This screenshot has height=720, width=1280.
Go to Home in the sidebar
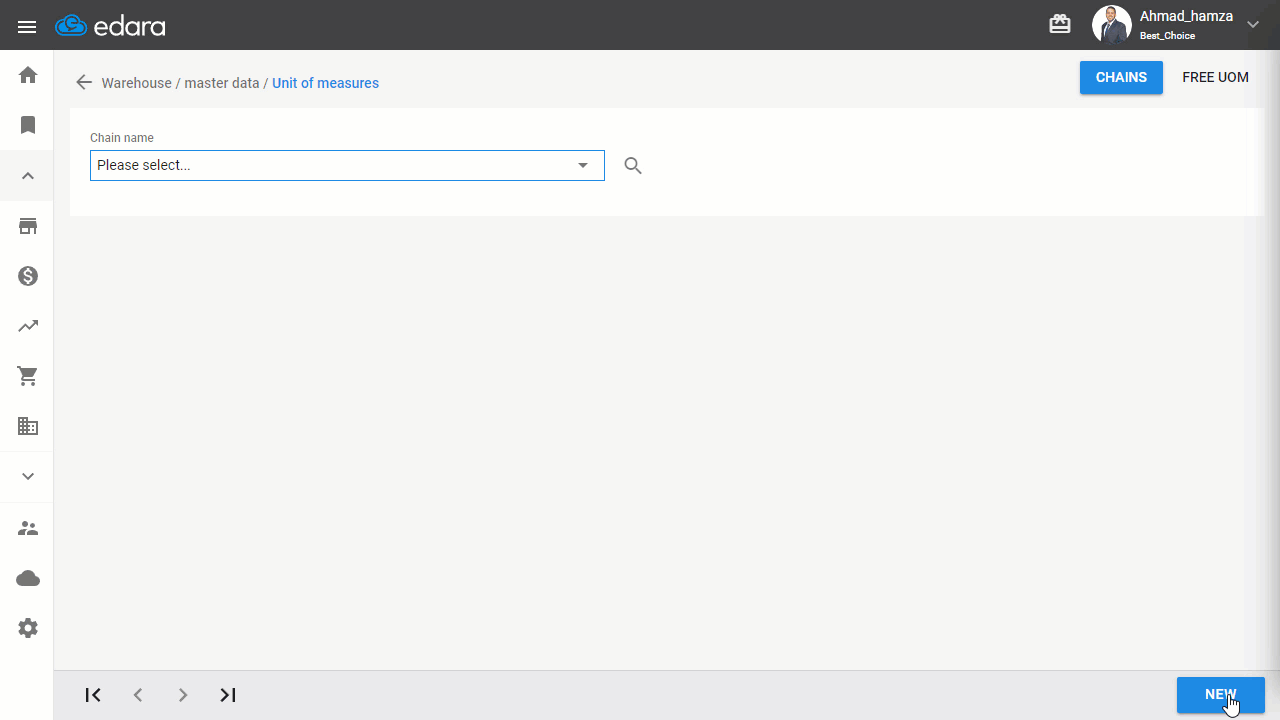28,75
